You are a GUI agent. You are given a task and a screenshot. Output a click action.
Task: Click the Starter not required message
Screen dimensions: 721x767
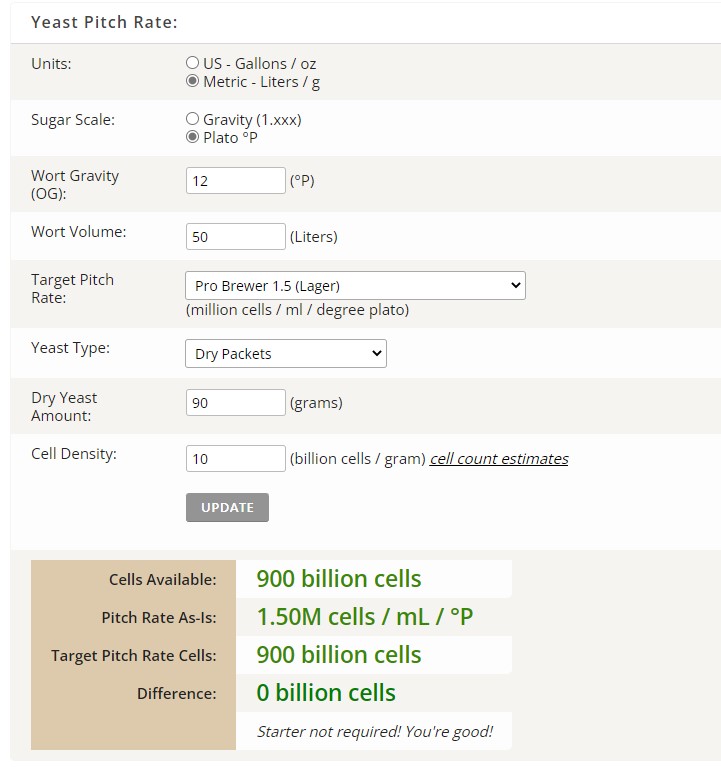[x=374, y=731]
